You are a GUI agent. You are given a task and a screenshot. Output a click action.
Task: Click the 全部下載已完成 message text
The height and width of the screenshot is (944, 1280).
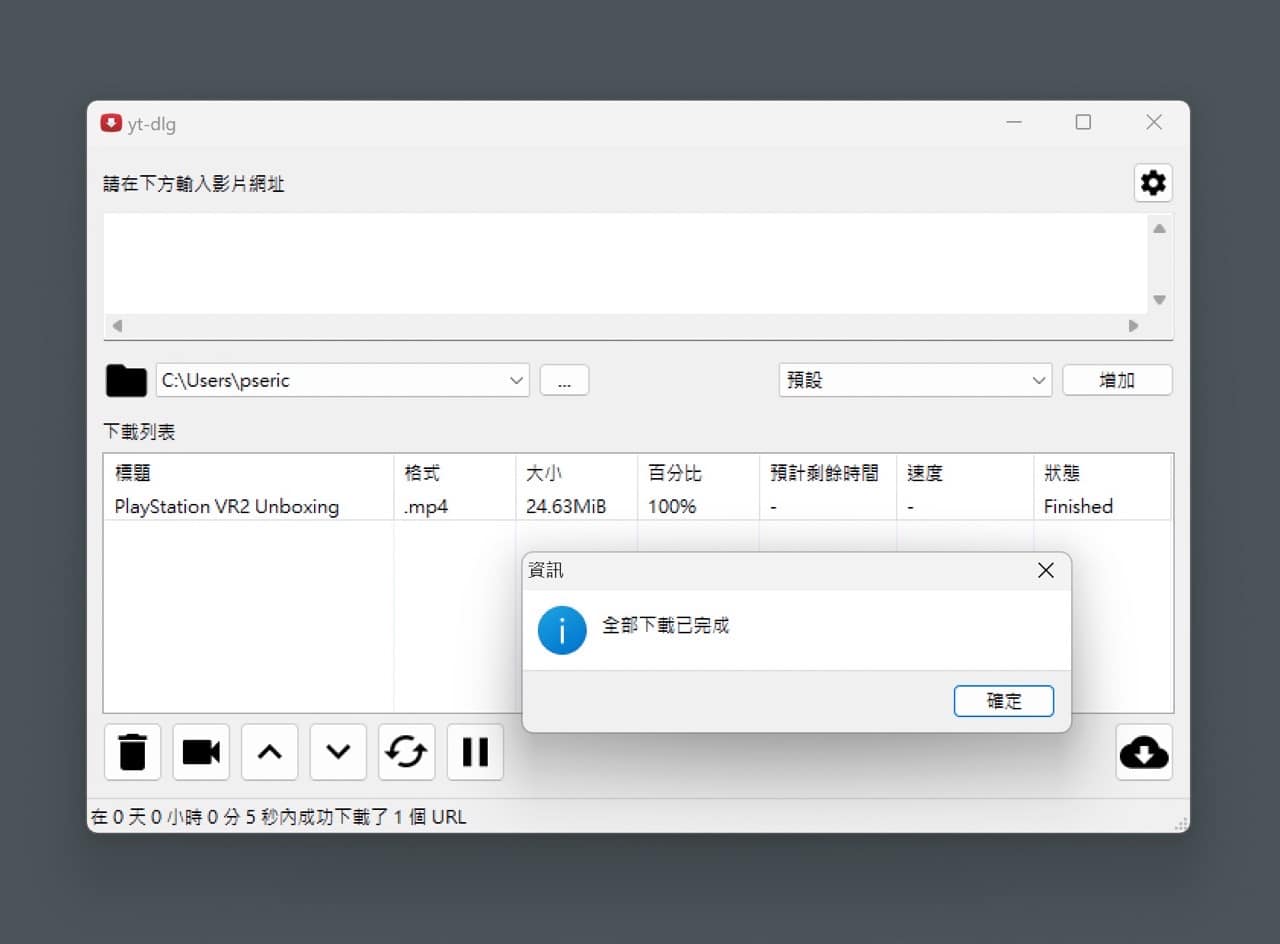pyautogui.click(x=665, y=626)
